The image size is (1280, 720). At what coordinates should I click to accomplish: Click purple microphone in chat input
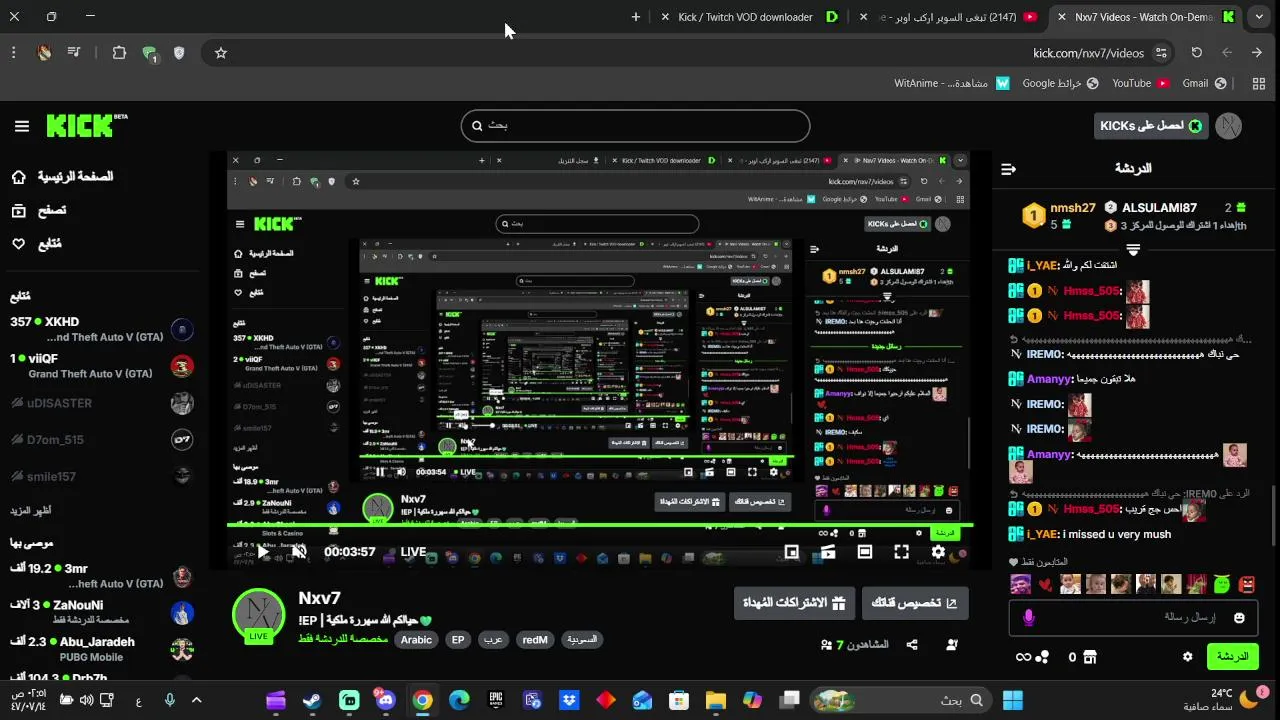click(x=1029, y=618)
